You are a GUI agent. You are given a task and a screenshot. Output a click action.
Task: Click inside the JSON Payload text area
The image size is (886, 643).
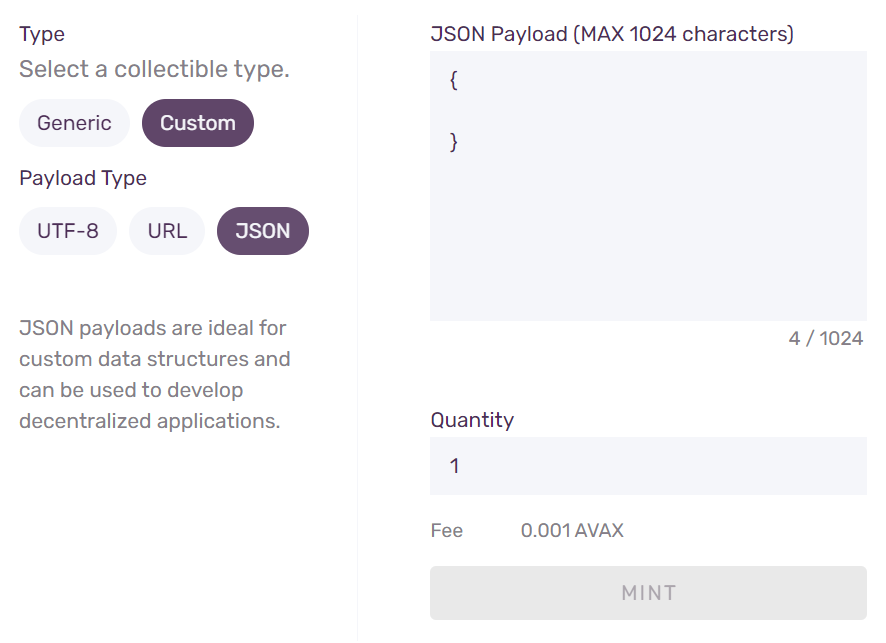648,186
